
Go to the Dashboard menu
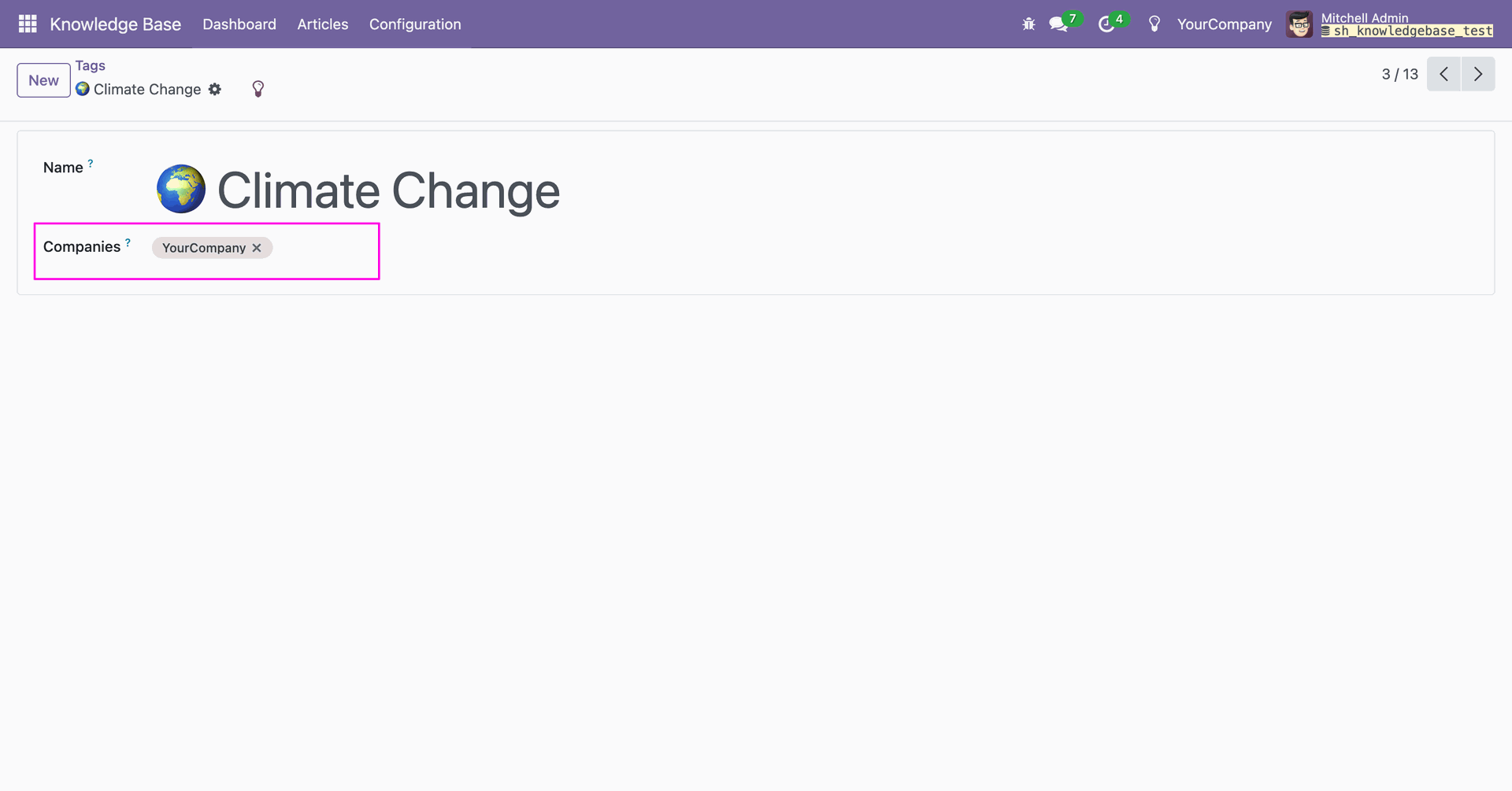point(239,24)
